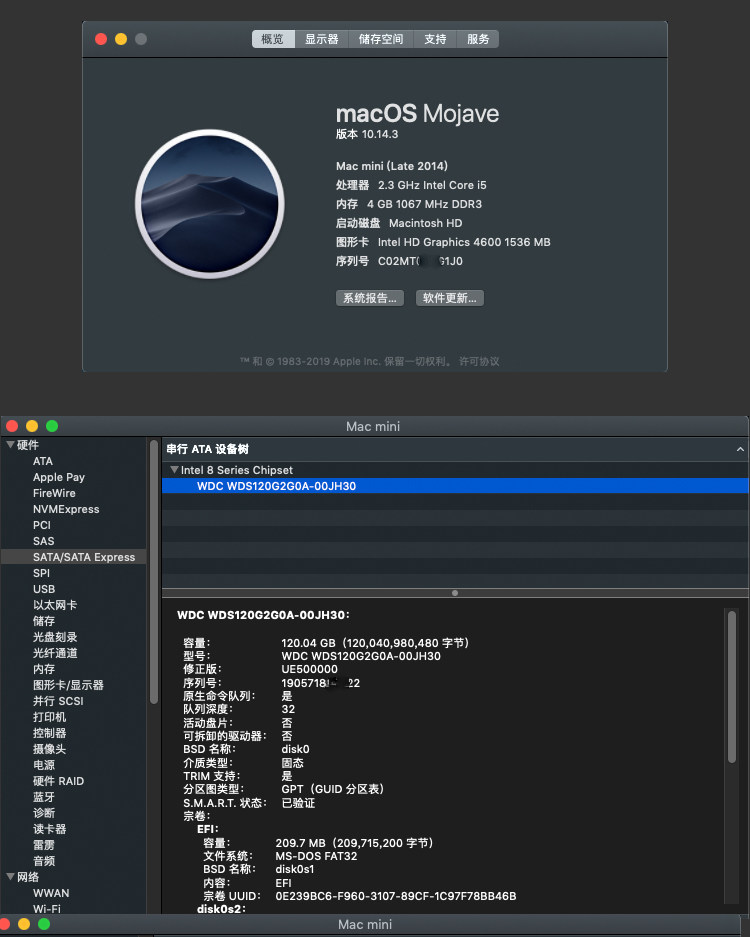Collapse the Intel 8 Series Chipset row
The image size is (750, 937).
pos(174,470)
